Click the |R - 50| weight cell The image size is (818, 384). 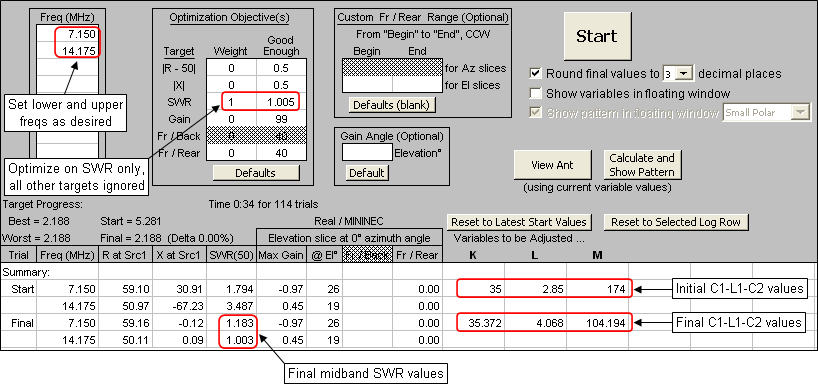pyautogui.click(x=231, y=68)
